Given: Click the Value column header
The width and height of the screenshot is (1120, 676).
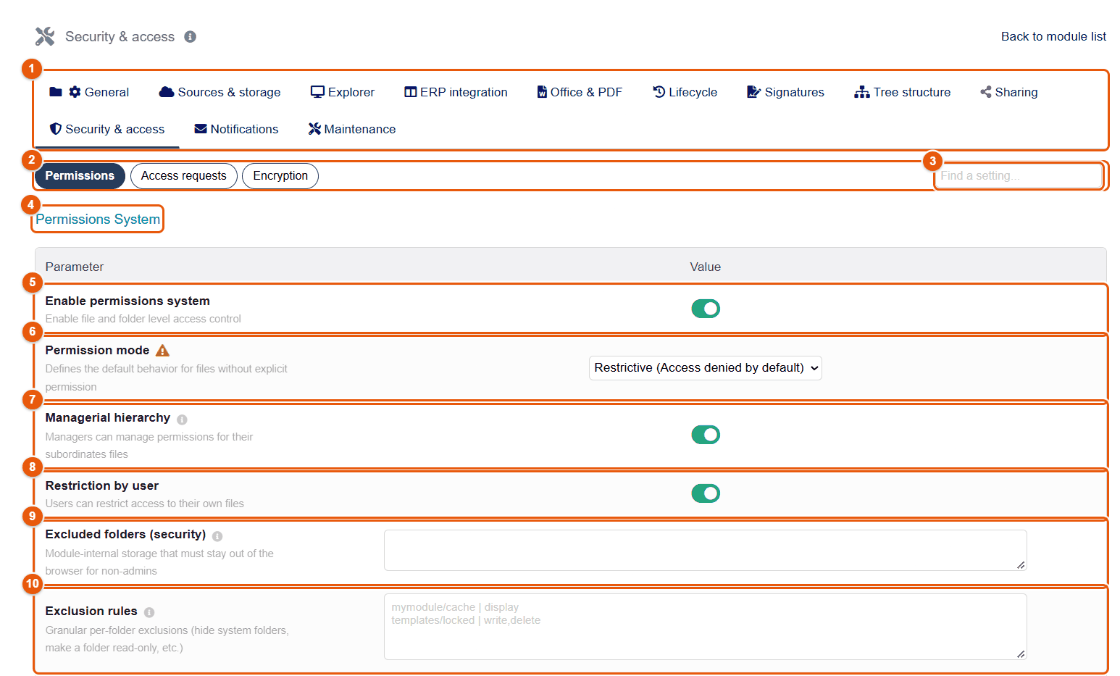Looking at the screenshot, I should tap(705, 267).
